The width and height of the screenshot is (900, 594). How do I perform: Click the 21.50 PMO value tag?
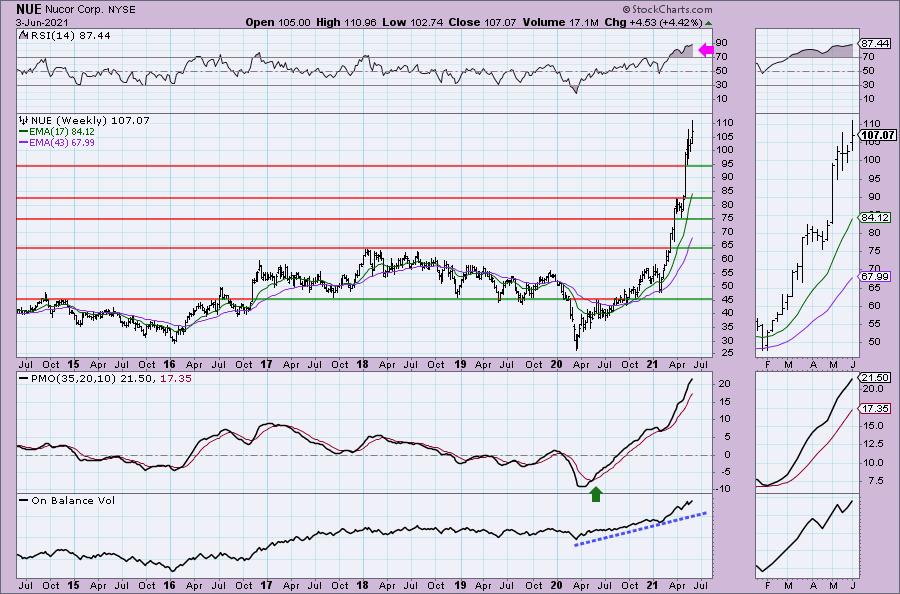click(x=874, y=378)
